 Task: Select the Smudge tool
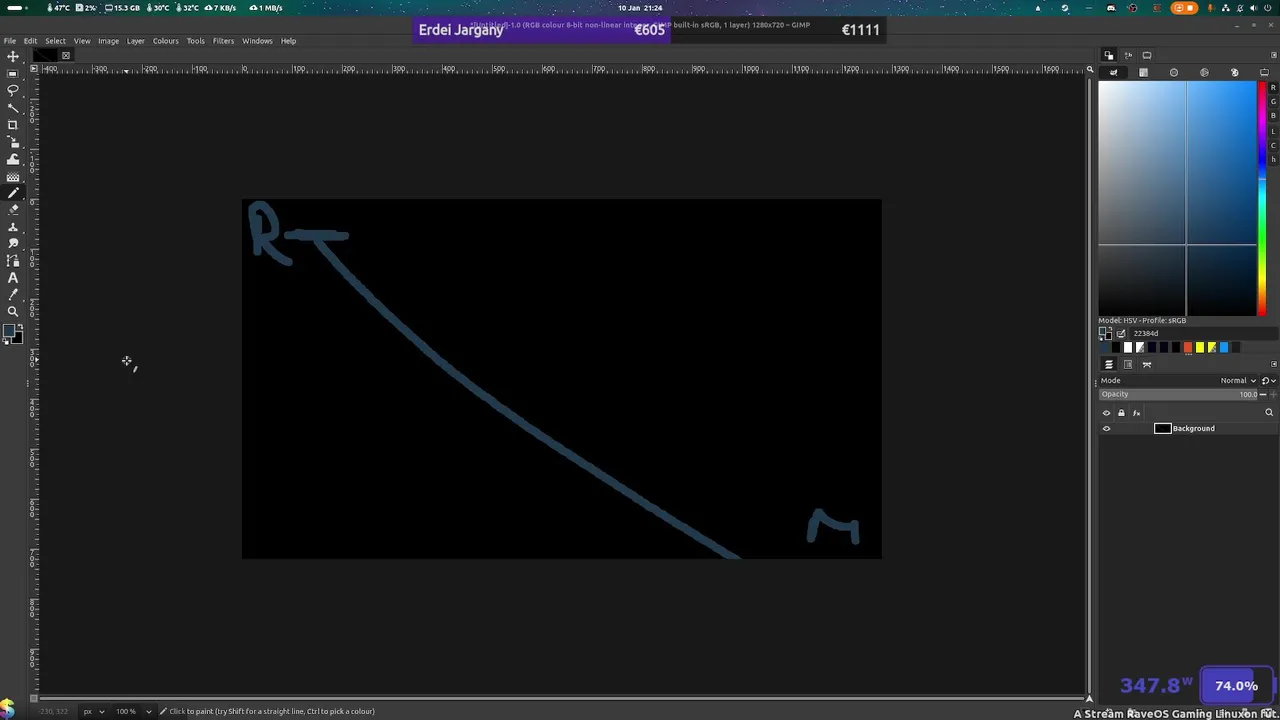click(x=13, y=243)
